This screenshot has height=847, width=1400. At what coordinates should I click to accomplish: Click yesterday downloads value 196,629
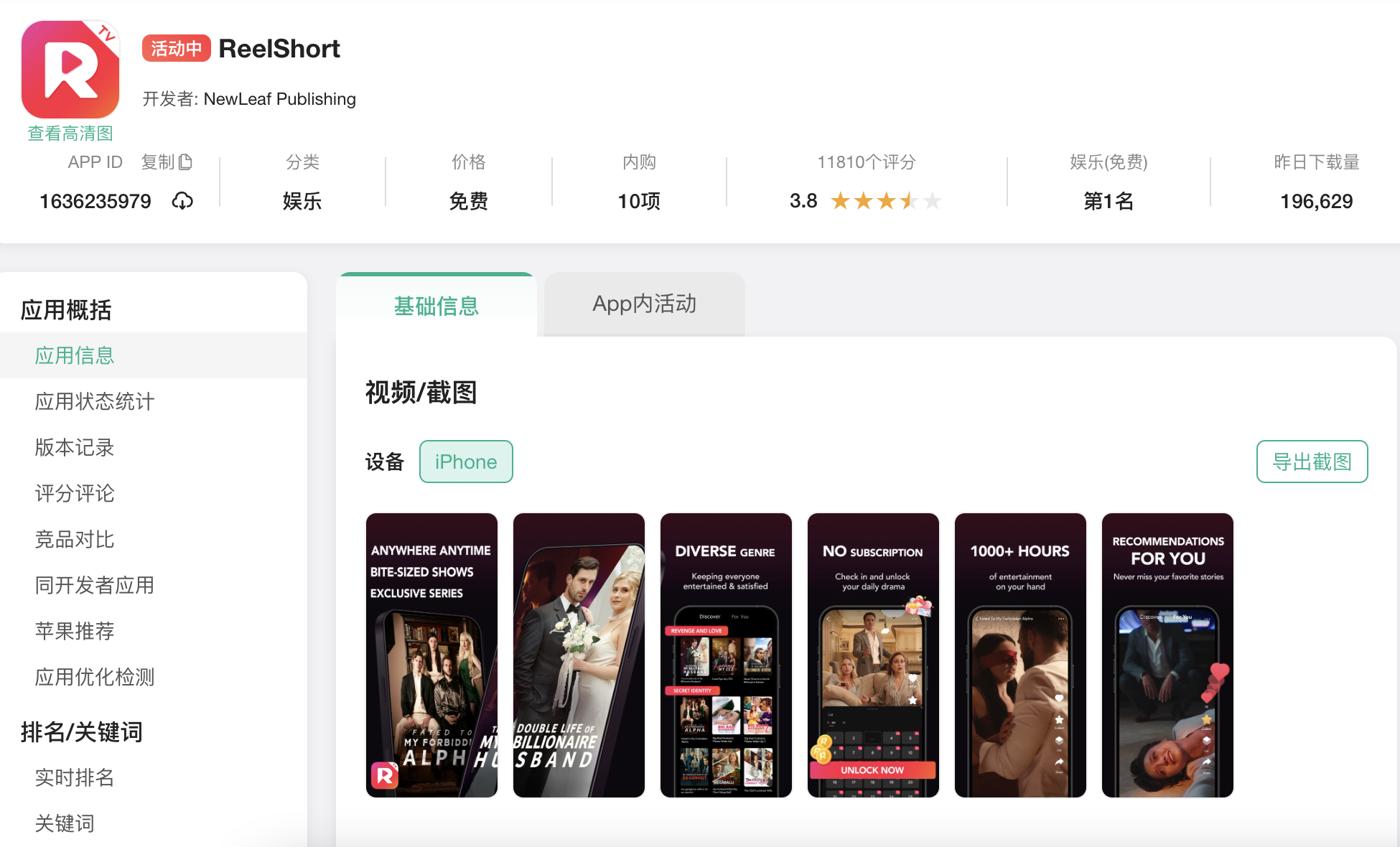[1317, 201]
